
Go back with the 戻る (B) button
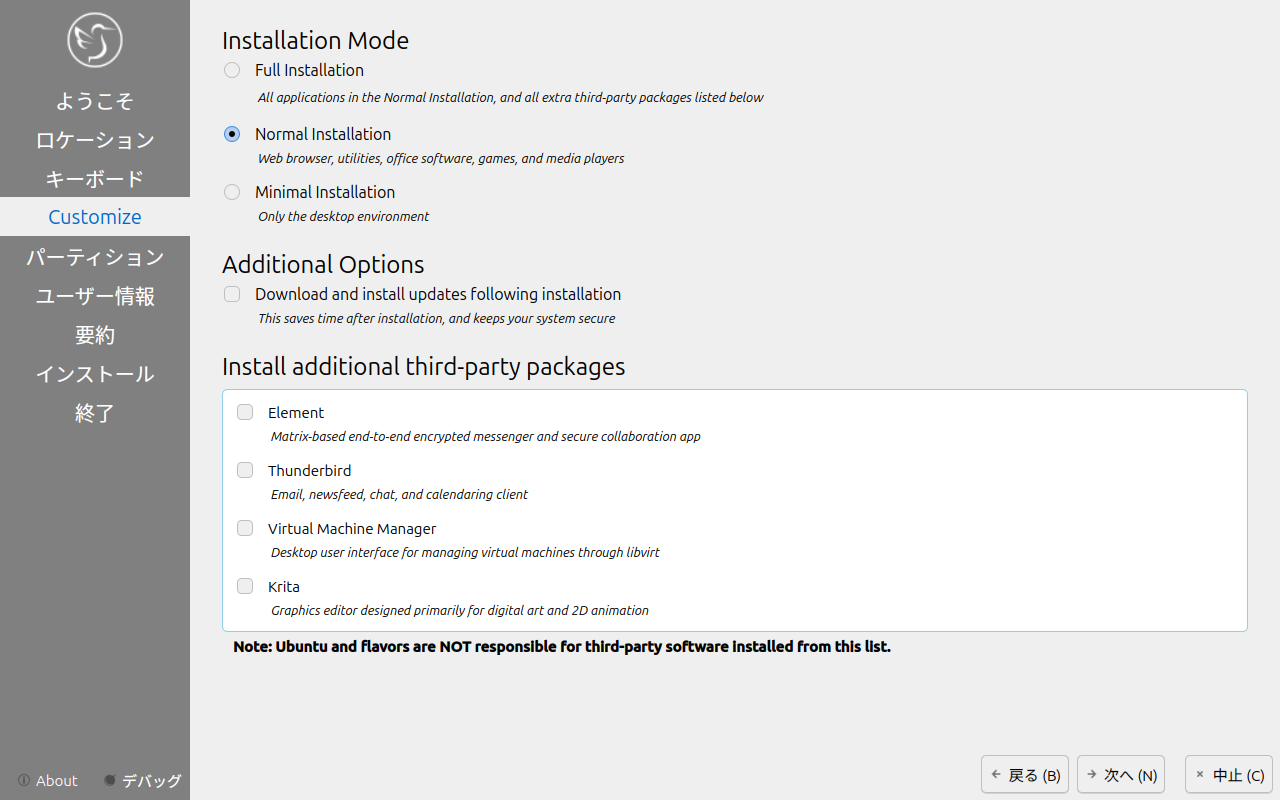[1025, 775]
